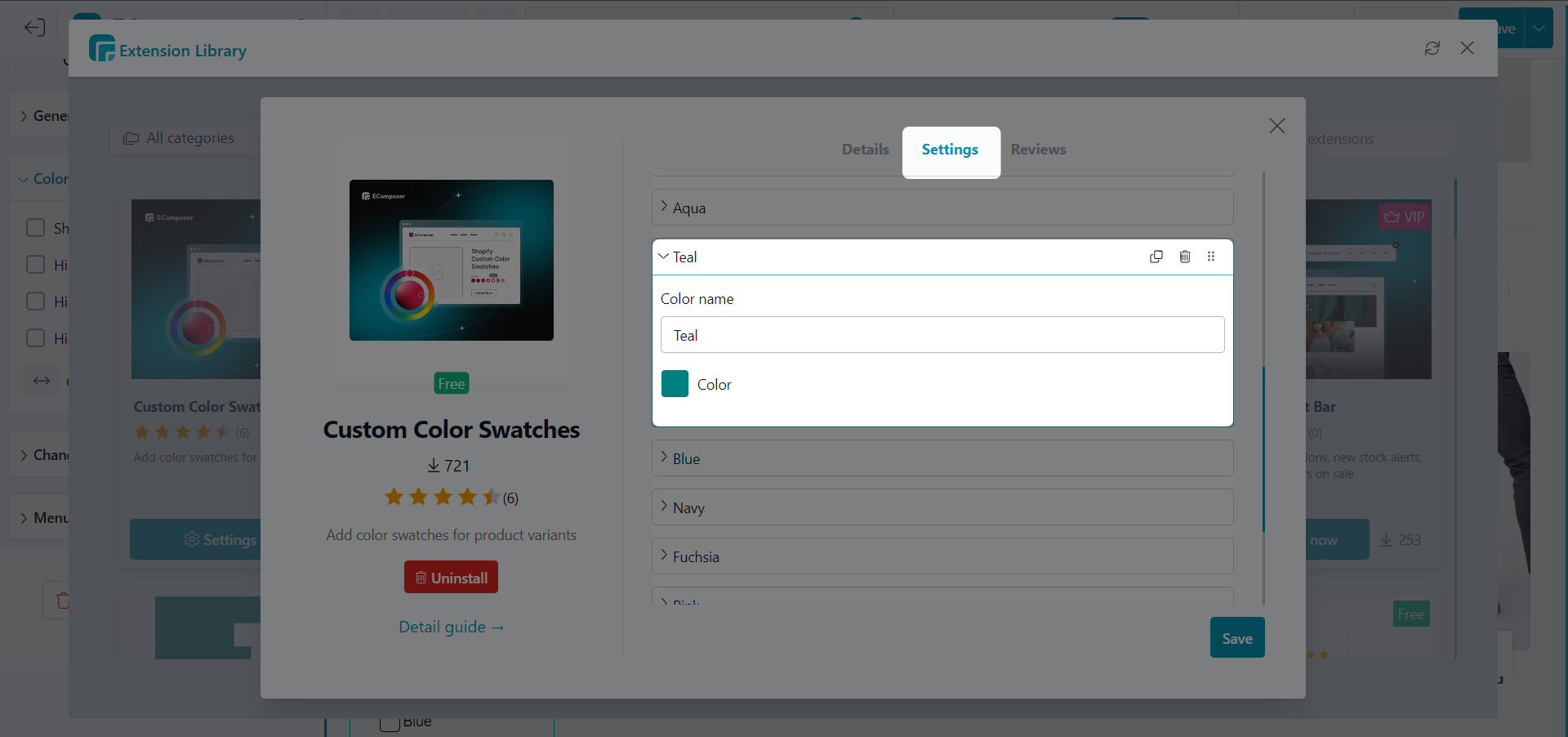Expand the Blue color item
This screenshot has width=1568, height=737.
[942, 458]
